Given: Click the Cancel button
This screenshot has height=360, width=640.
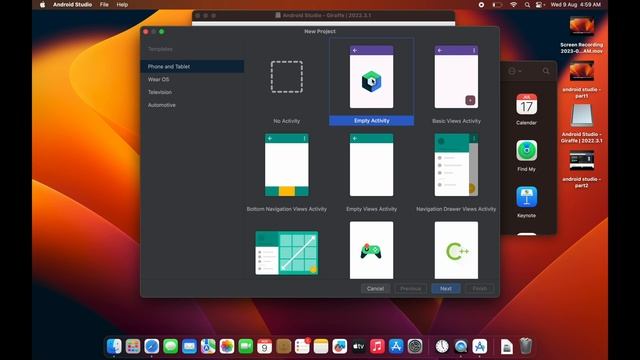Looking at the screenshot, I should tap(375, 289).
